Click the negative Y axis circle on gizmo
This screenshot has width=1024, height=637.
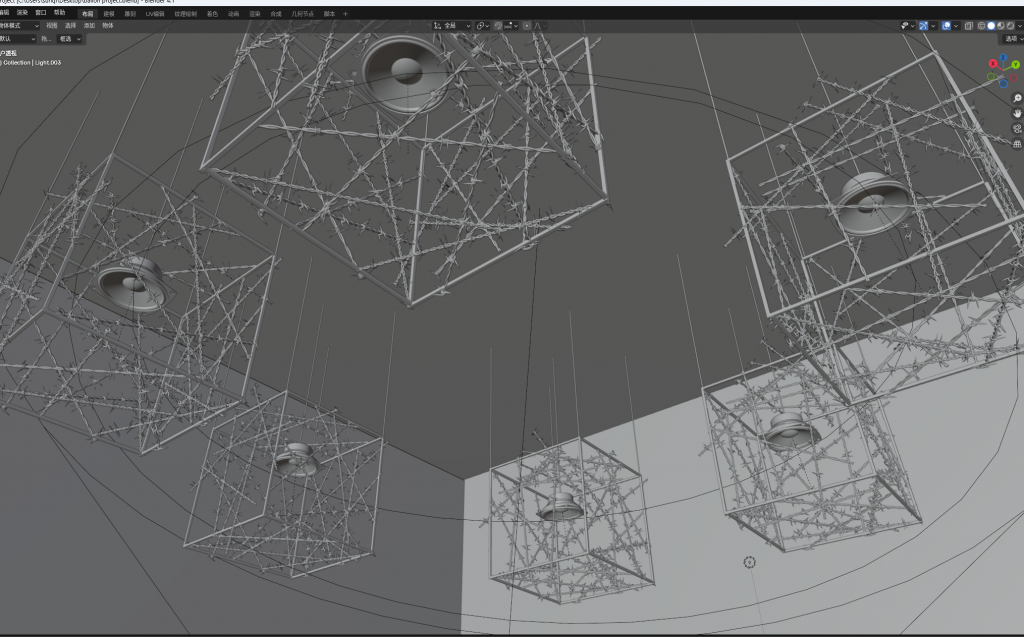pos(991,76)
